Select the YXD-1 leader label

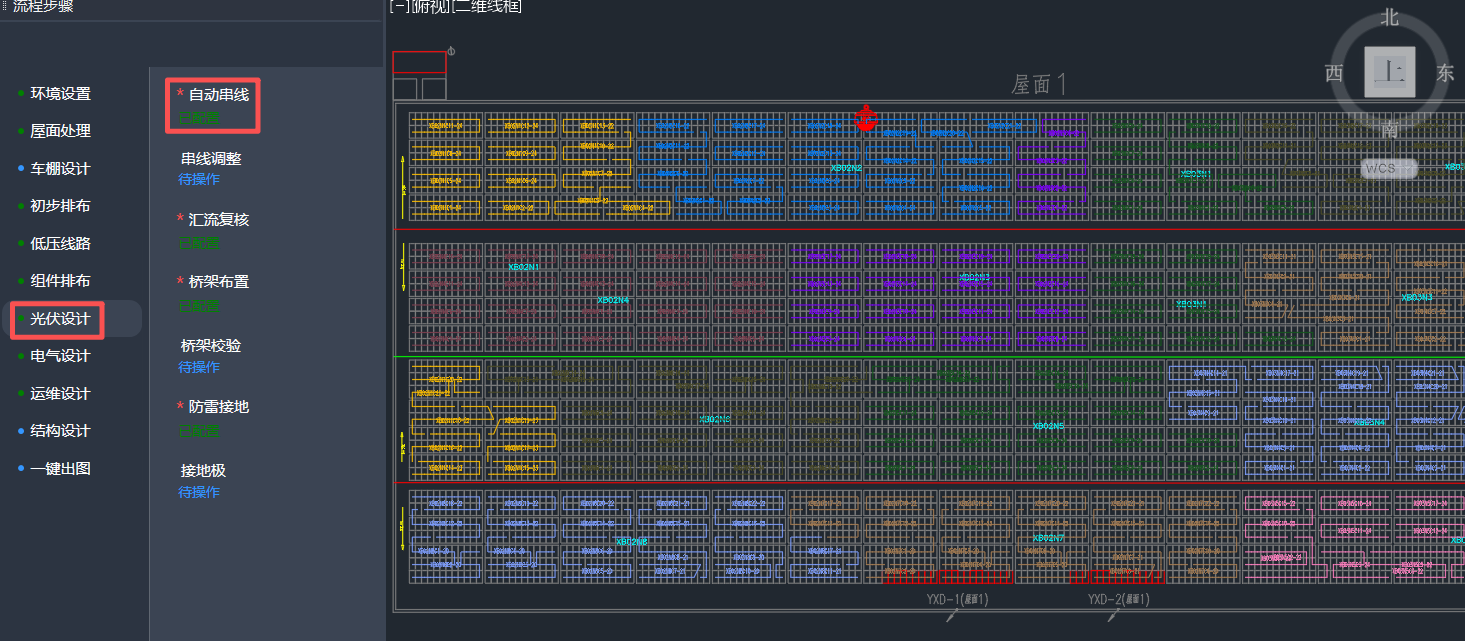(x=957, y=599)
